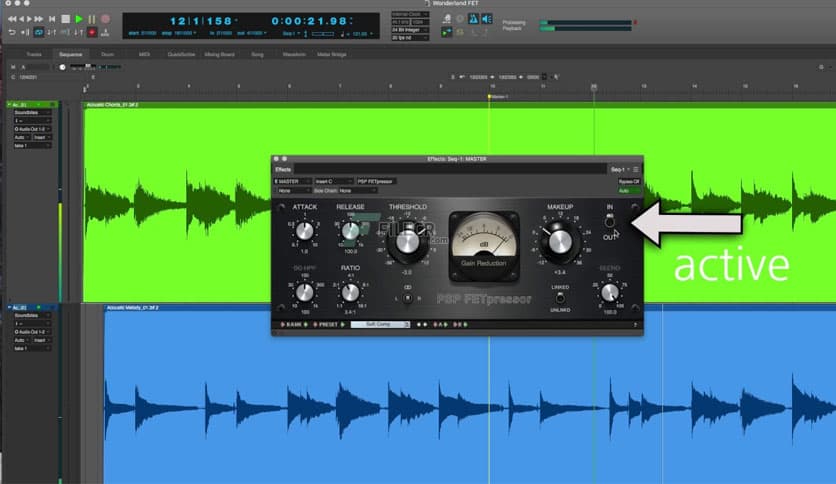Pause playback with the pause button
Screen dimensions: 836x484
pos(92,19)
